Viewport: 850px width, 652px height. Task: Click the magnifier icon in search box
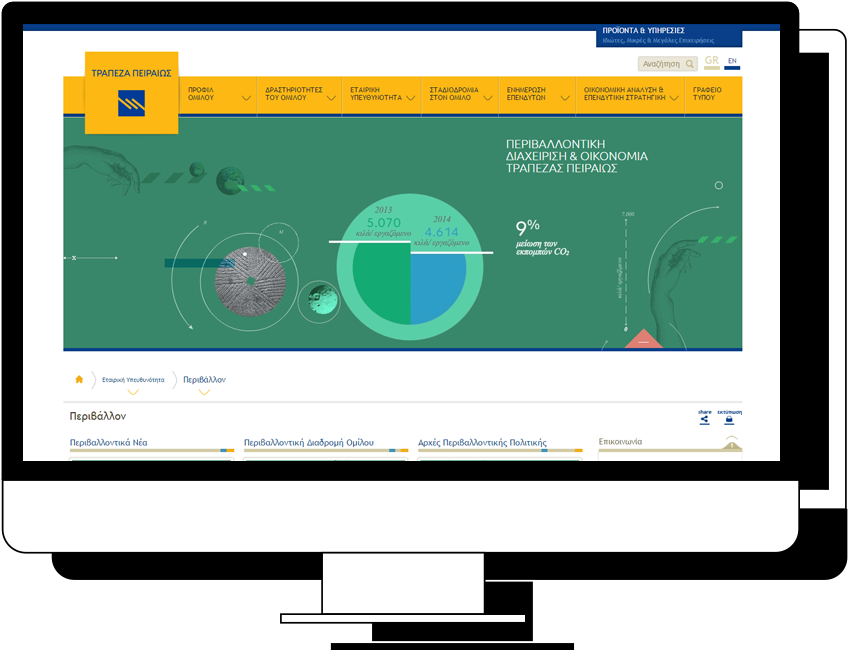coord(689,64)
